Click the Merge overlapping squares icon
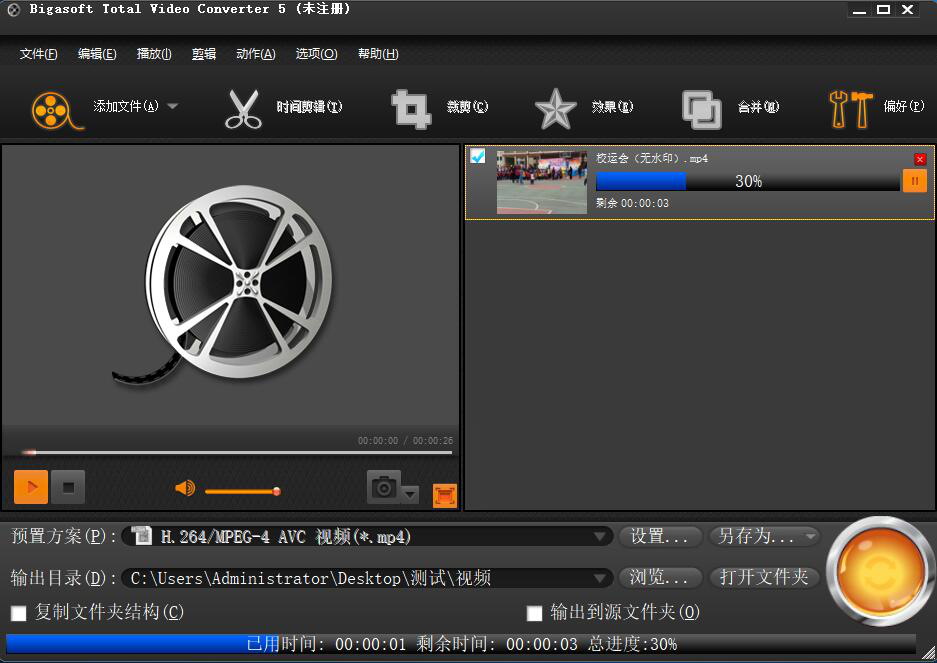Image resolution: width=937 pixels, height=663 pixels. 701,108
